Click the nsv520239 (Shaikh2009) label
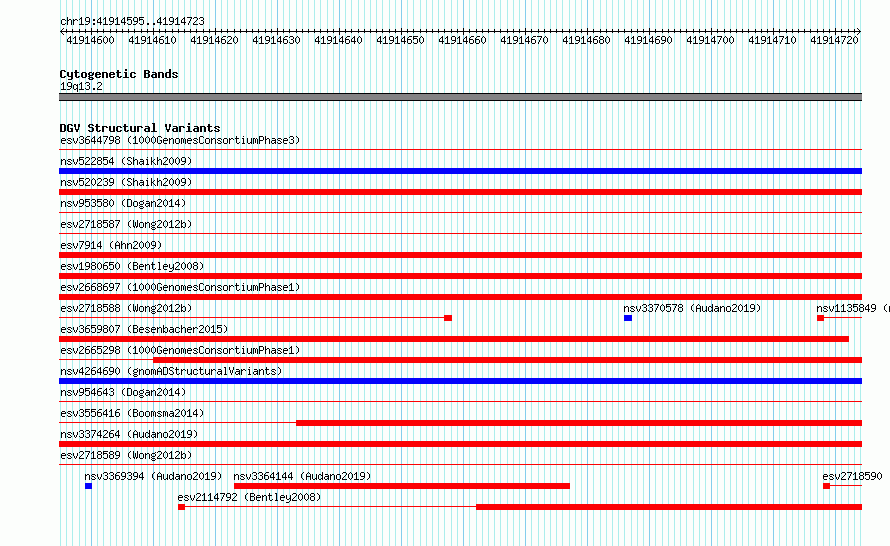Screen dimensions: 890x546 click(x=126, y=182)
